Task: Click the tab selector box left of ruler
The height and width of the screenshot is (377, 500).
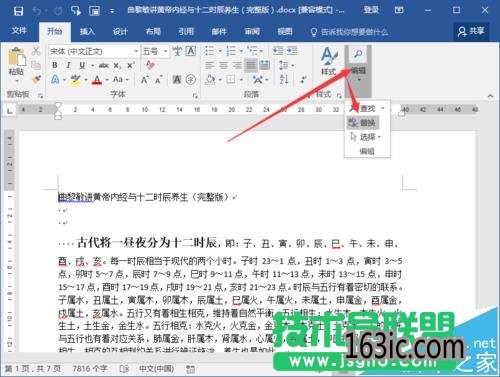Action: [x=10, y=110]
